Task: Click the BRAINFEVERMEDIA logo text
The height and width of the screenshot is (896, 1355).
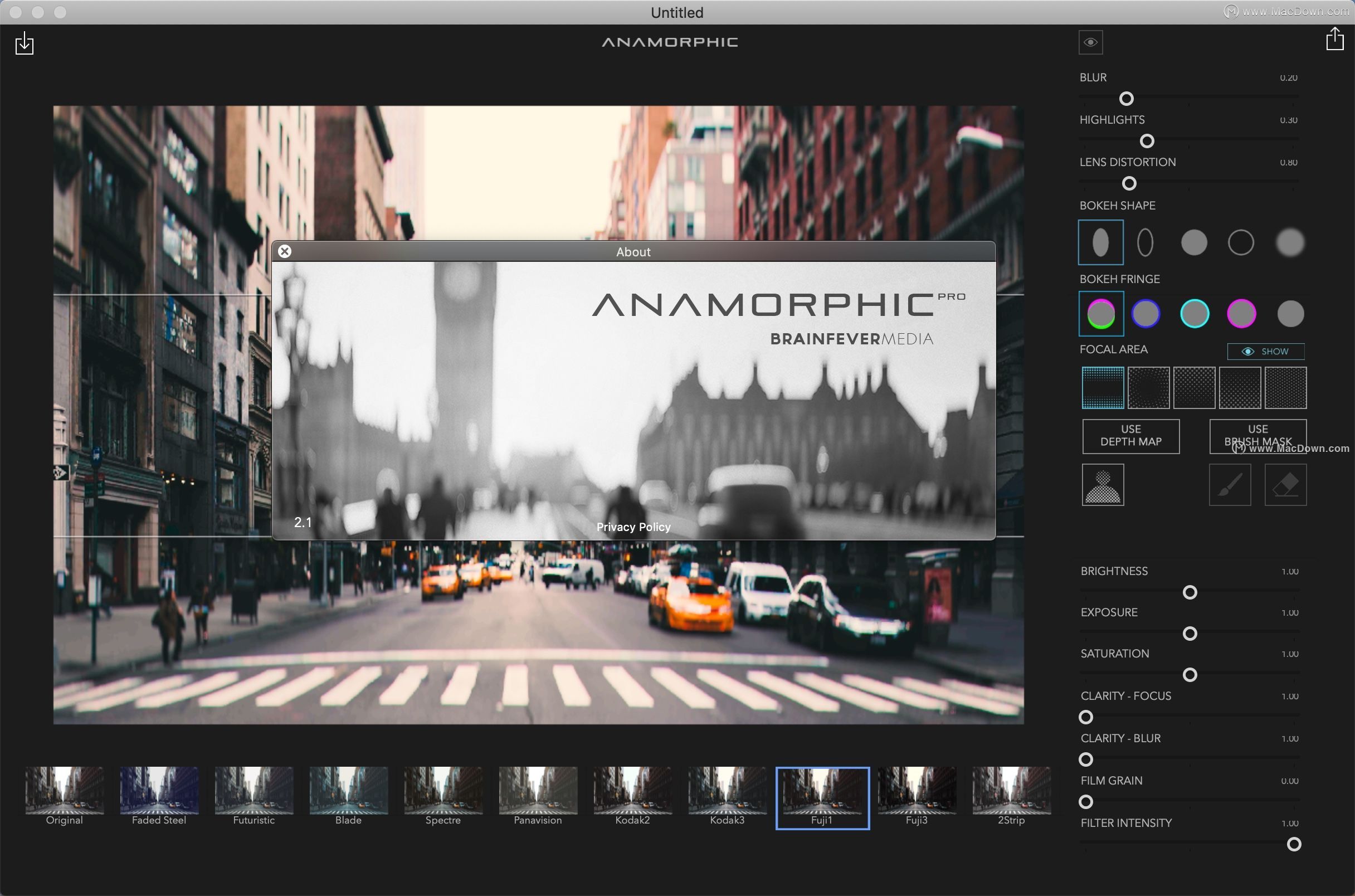Action: [x=852, y=339]
